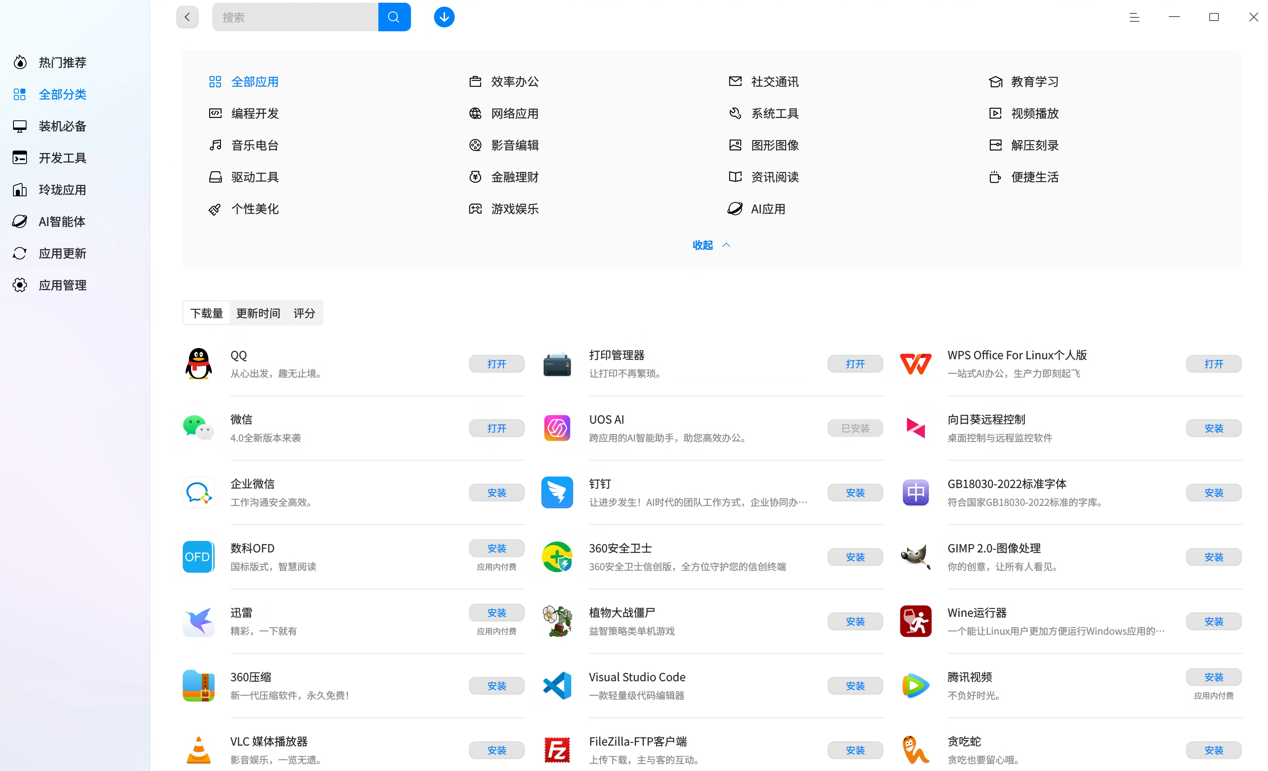Click the 数科OFD app icon
Viewport: 1268px width, 771px height.
[198, 557]
